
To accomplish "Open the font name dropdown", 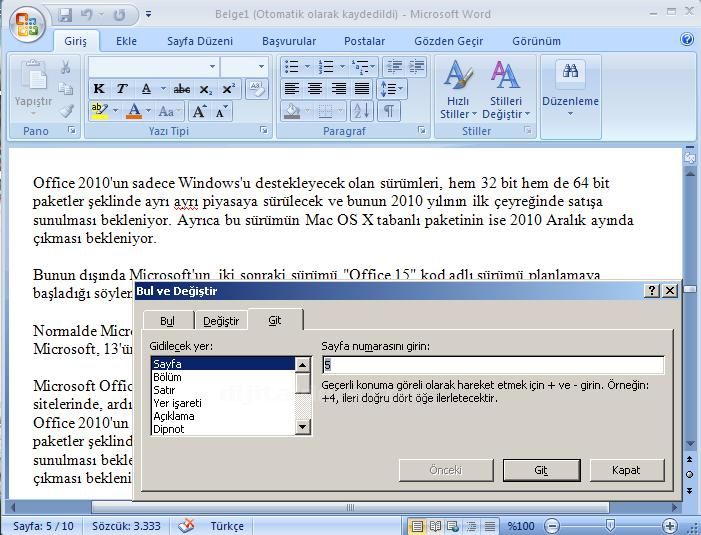I will click(212, 67).
